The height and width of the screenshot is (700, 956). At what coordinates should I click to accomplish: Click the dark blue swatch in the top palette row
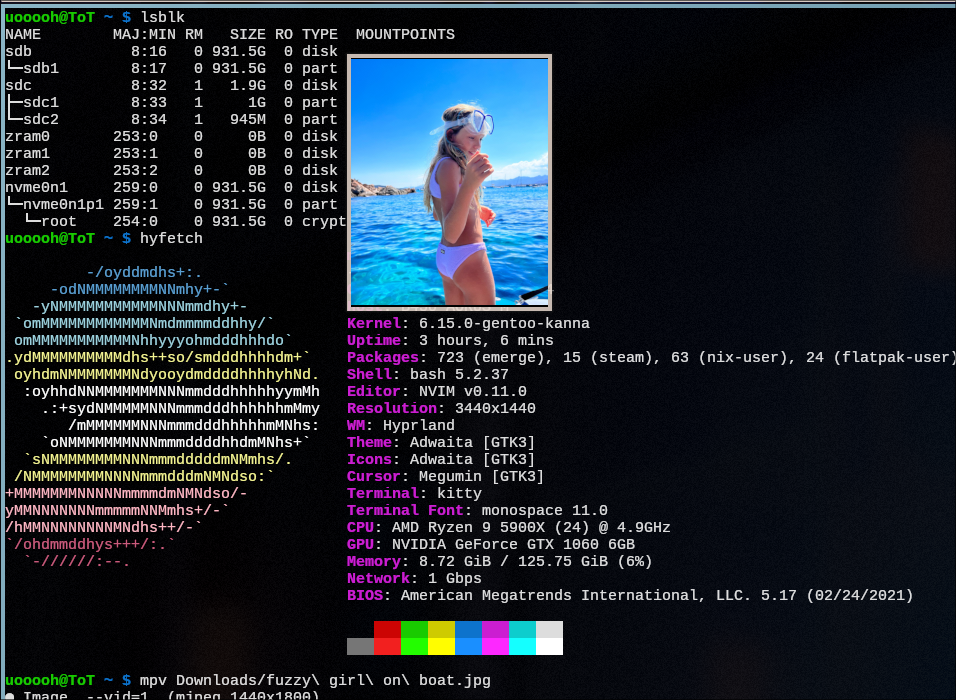pyautogui.click(x=468, y=629)
